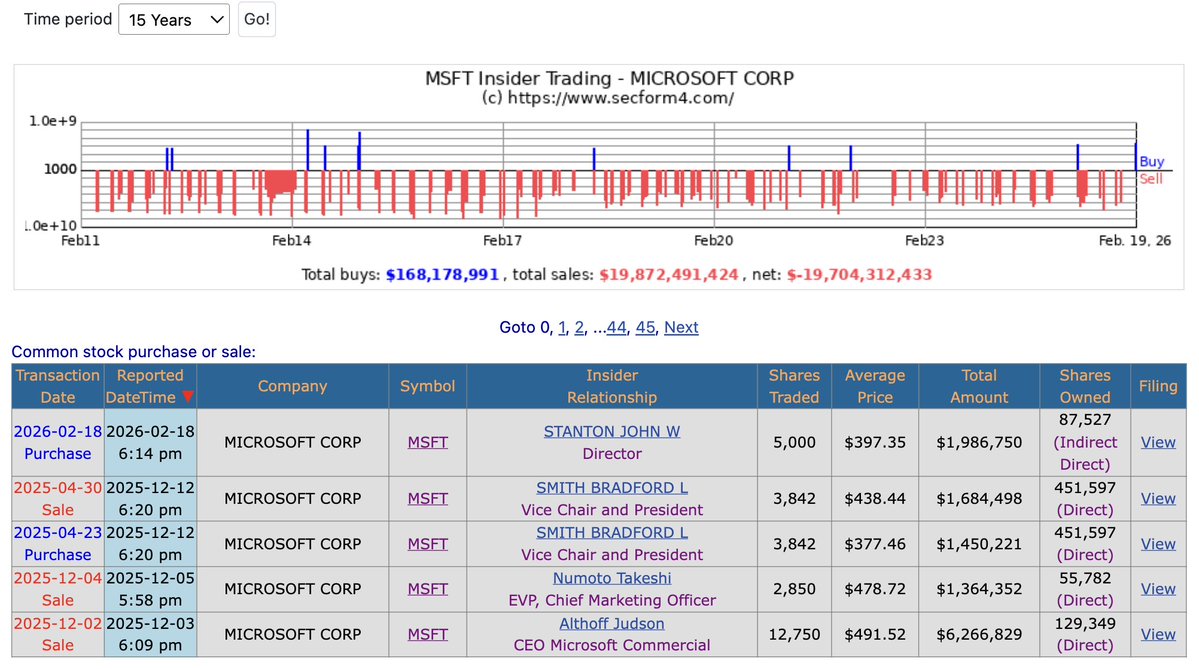Click the MSFT symbol link in the first row
The image size is (1199, 669).
click(427, 442)
